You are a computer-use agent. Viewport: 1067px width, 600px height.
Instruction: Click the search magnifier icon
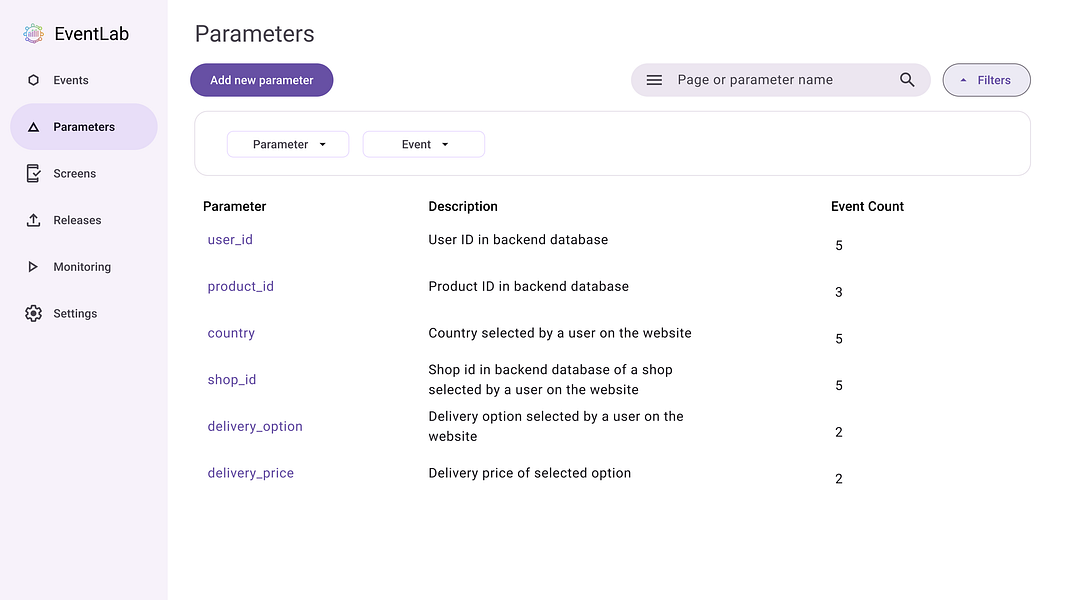[907, 80]
